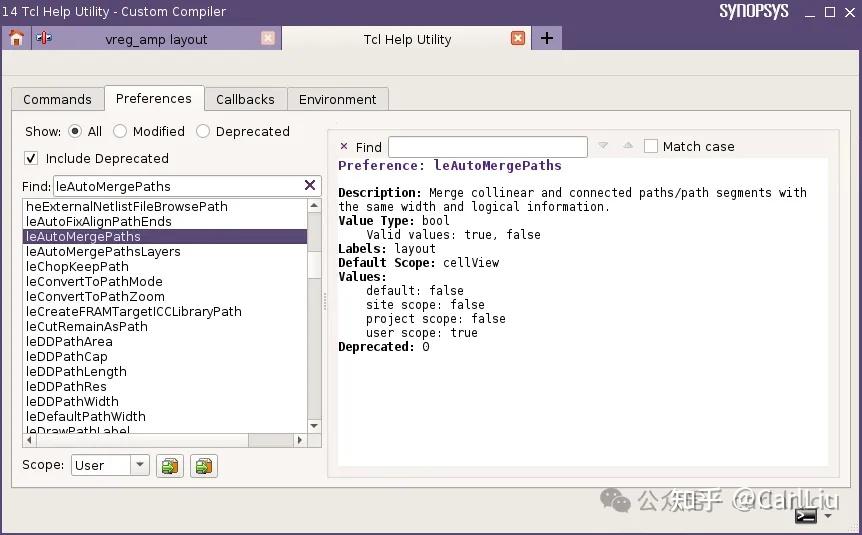Close the Tcl Help Utility tab
862x535 pixels.
coord(517,38)
